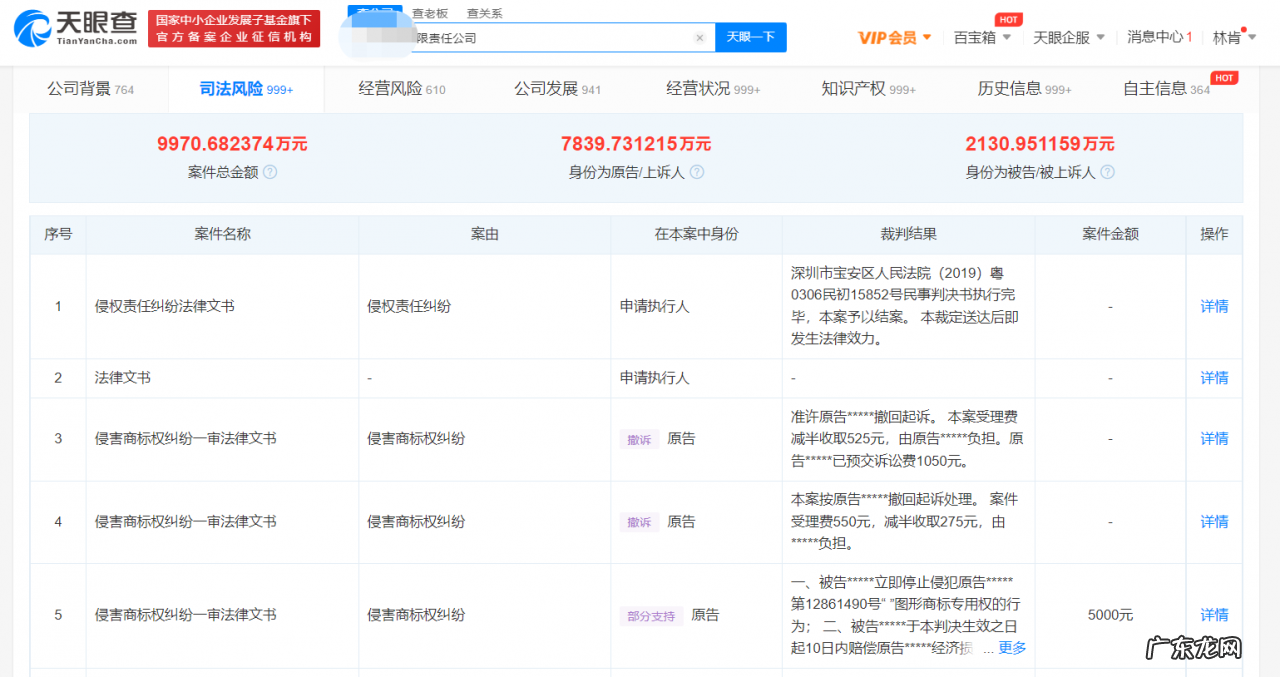Viewport: 1280px width, 677px height.
Task: Click the 天眼一下 search button
Action: point(751,37)
